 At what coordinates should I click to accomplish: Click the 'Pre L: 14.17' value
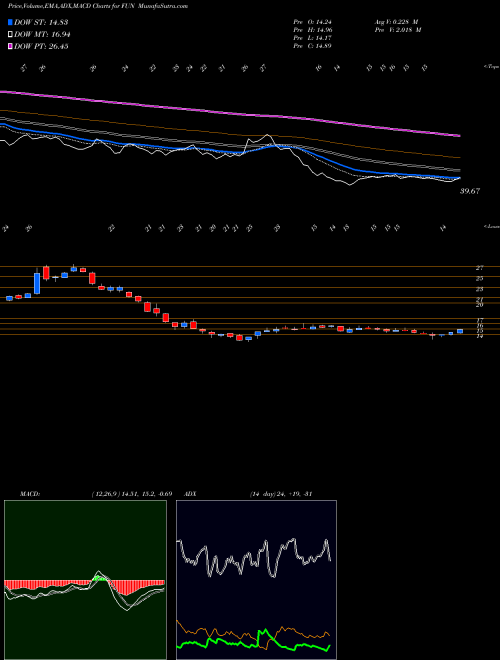(x=313, y=38)
